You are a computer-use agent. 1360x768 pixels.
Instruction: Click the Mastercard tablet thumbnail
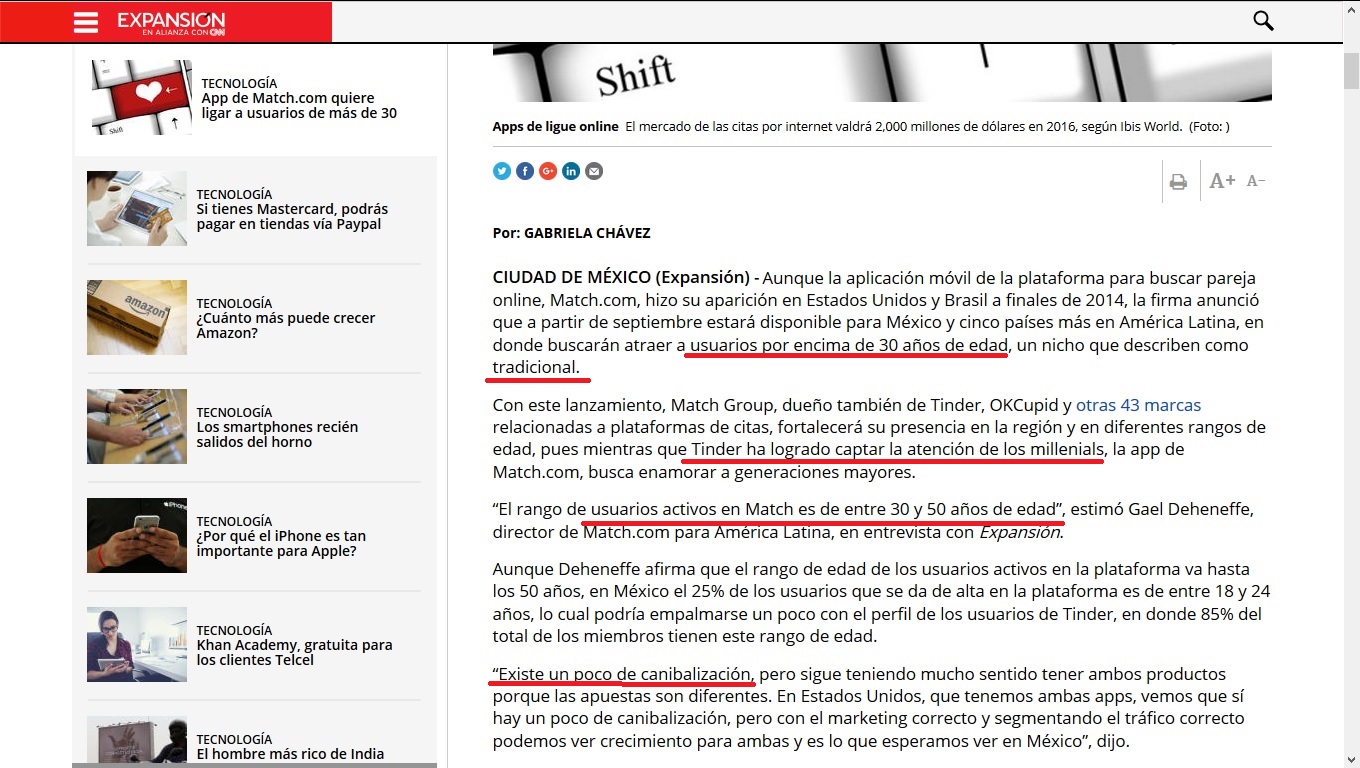[137, 208]
